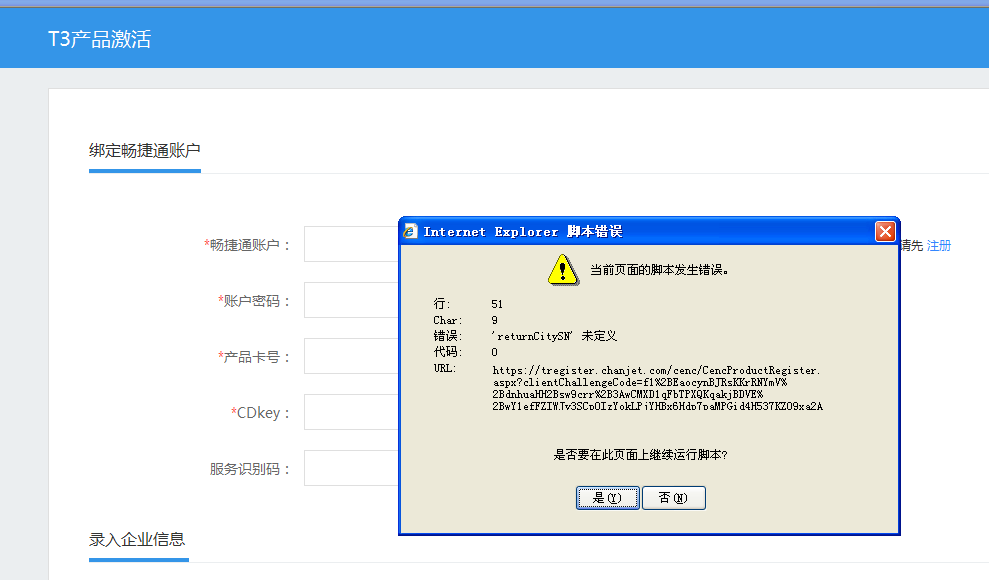The width and height of the screenshot is (989, 580).
Task: Click the 是否要在此页面上继续运行脚本 question text
Action: (640, 455)
